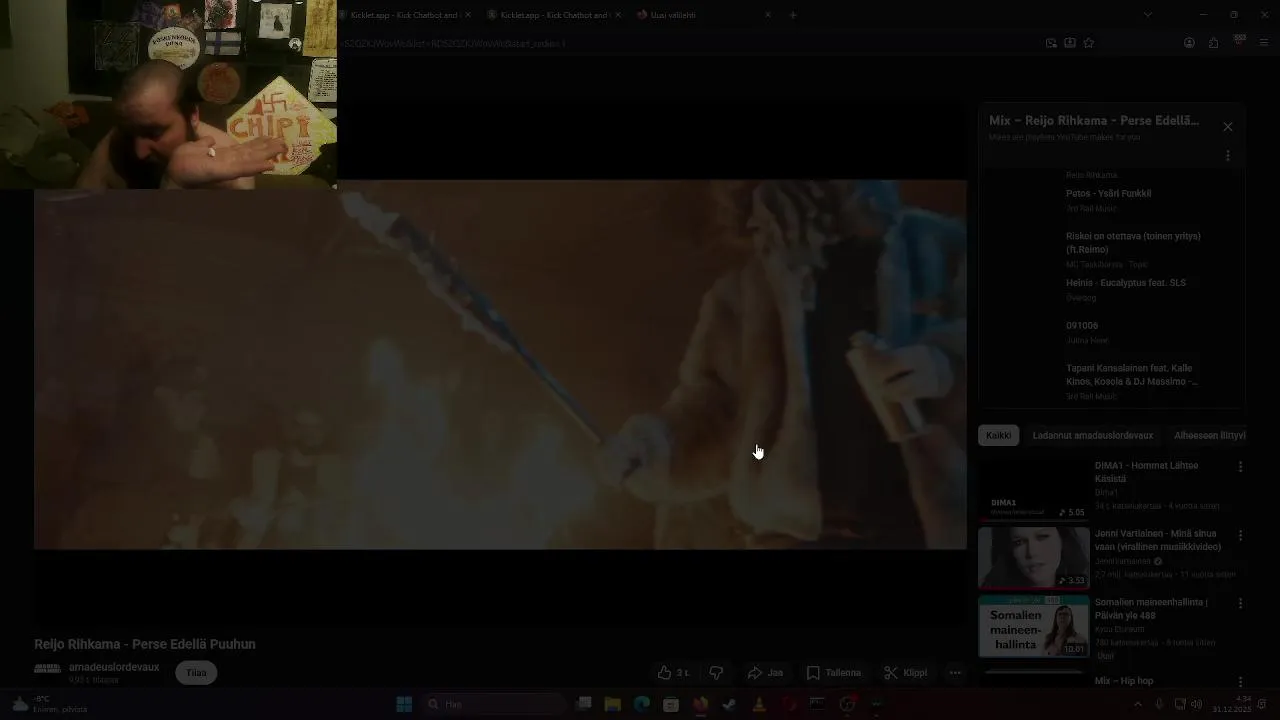
Task: Save video with Tallenna button
Action: 833,673
